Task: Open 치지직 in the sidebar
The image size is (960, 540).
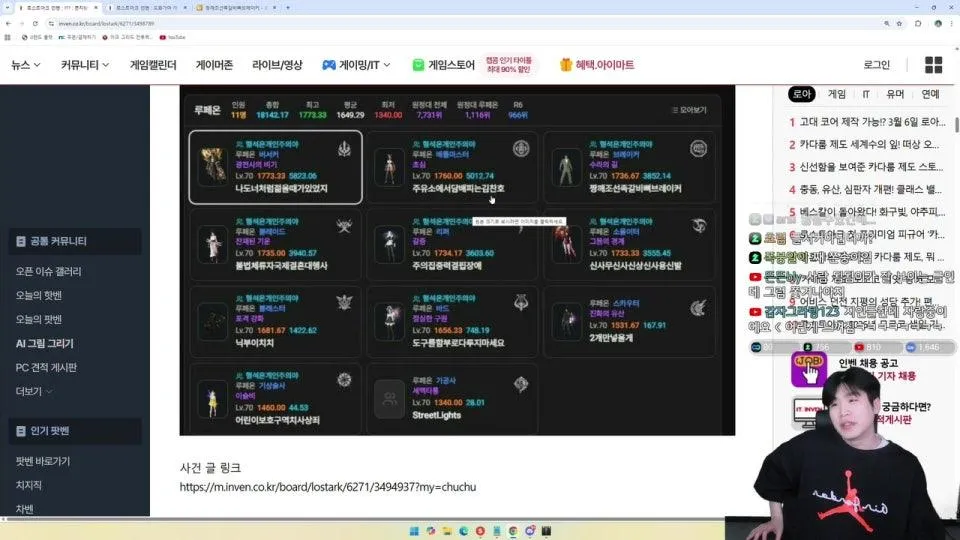Action: [x=29, y=485]
